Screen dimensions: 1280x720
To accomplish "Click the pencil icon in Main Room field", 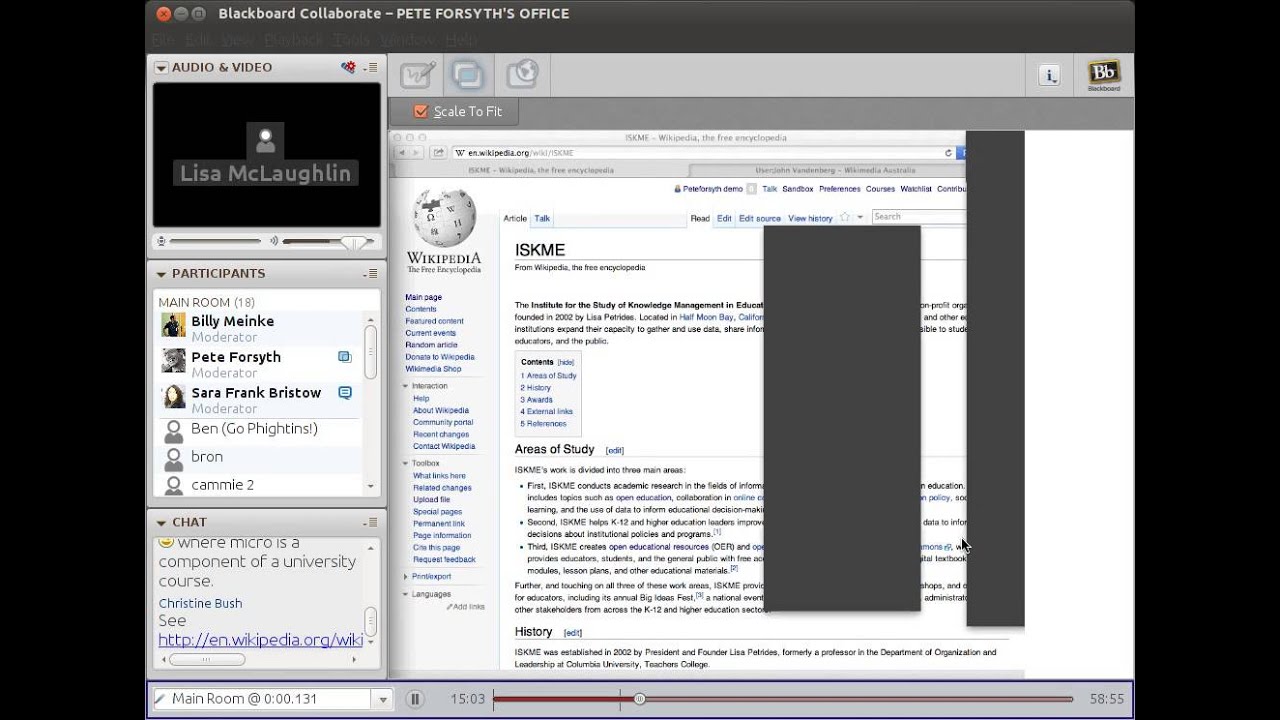I will coord(160,699).
